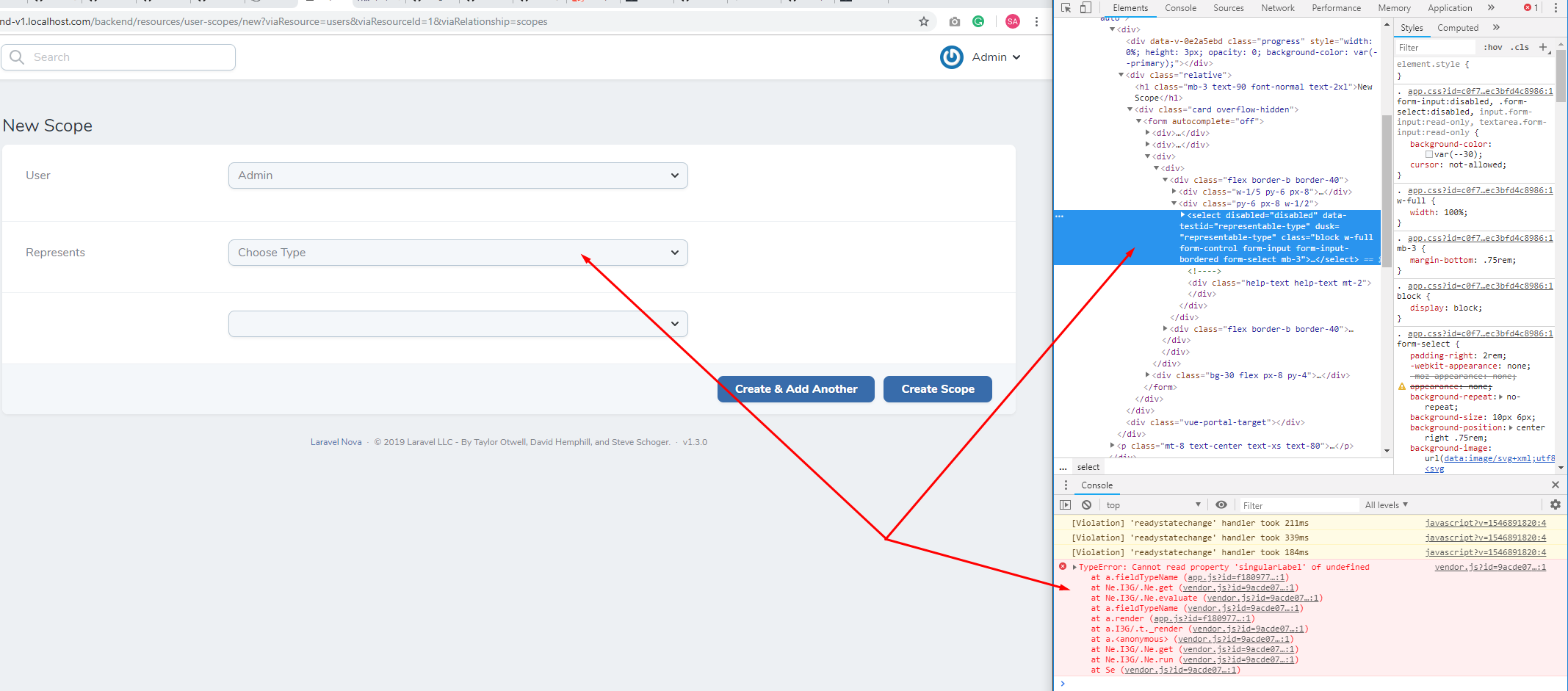The height and width of the screenshot is (691, 1568).
Task: Click the 'Create Scope' button
Action: [938, 388]
